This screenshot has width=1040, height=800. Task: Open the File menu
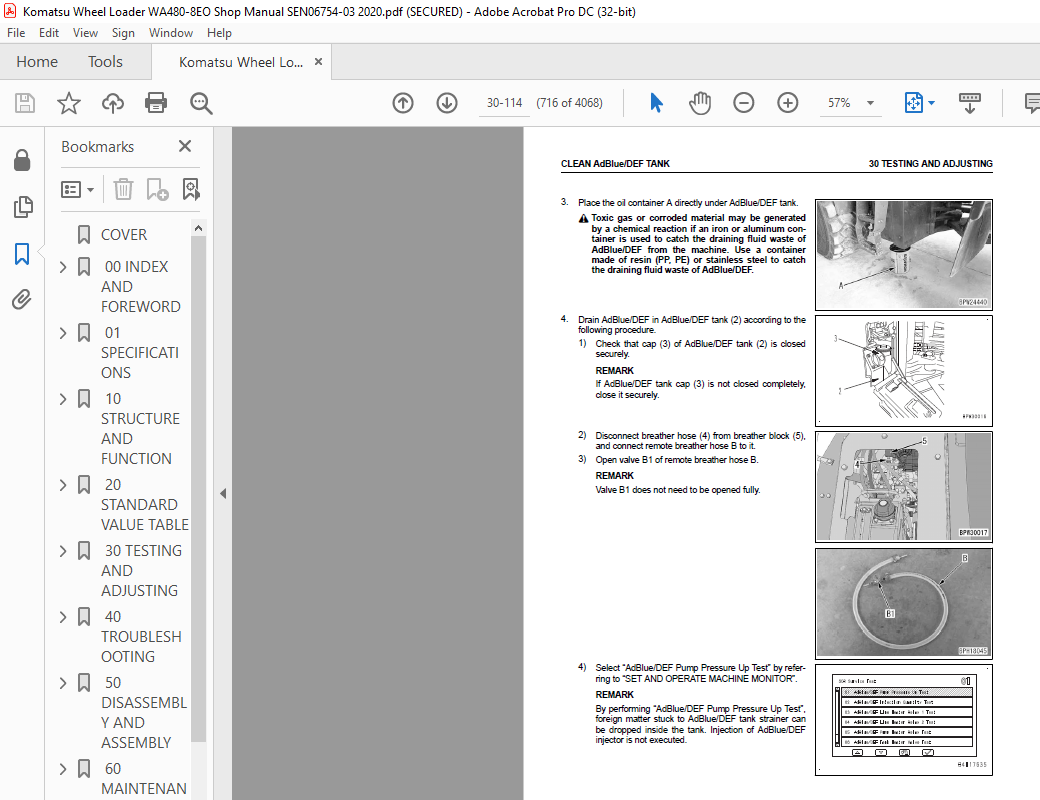click(16, 33)
